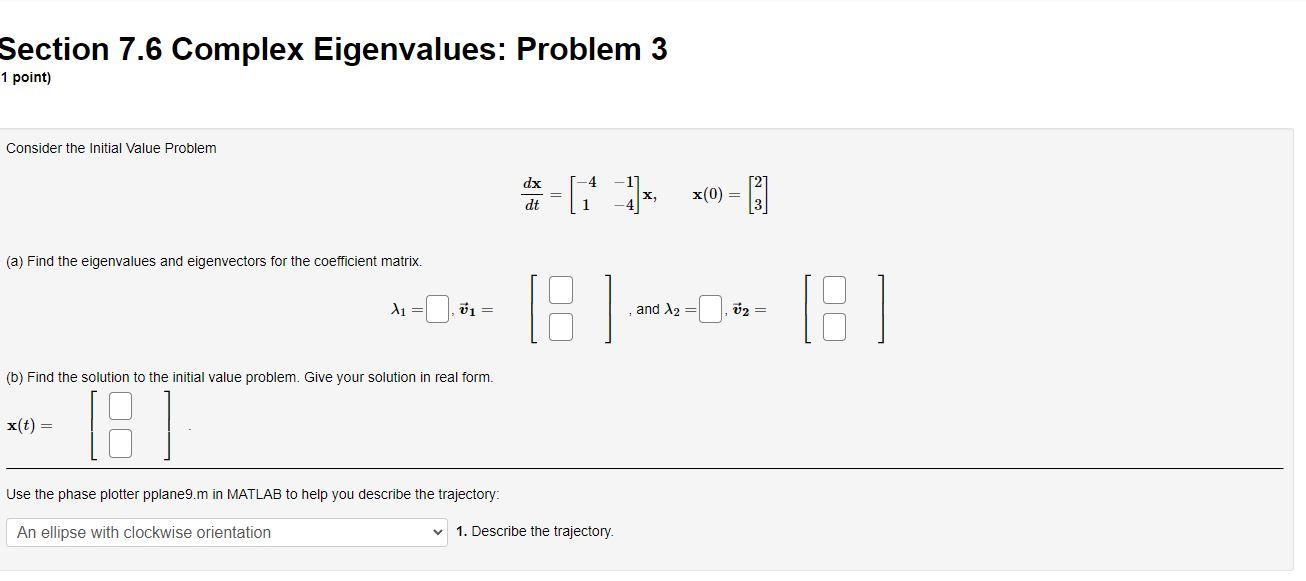Click the 'Section 7.6 Complex Eigenvalues: Problem 3' heading

333,48
